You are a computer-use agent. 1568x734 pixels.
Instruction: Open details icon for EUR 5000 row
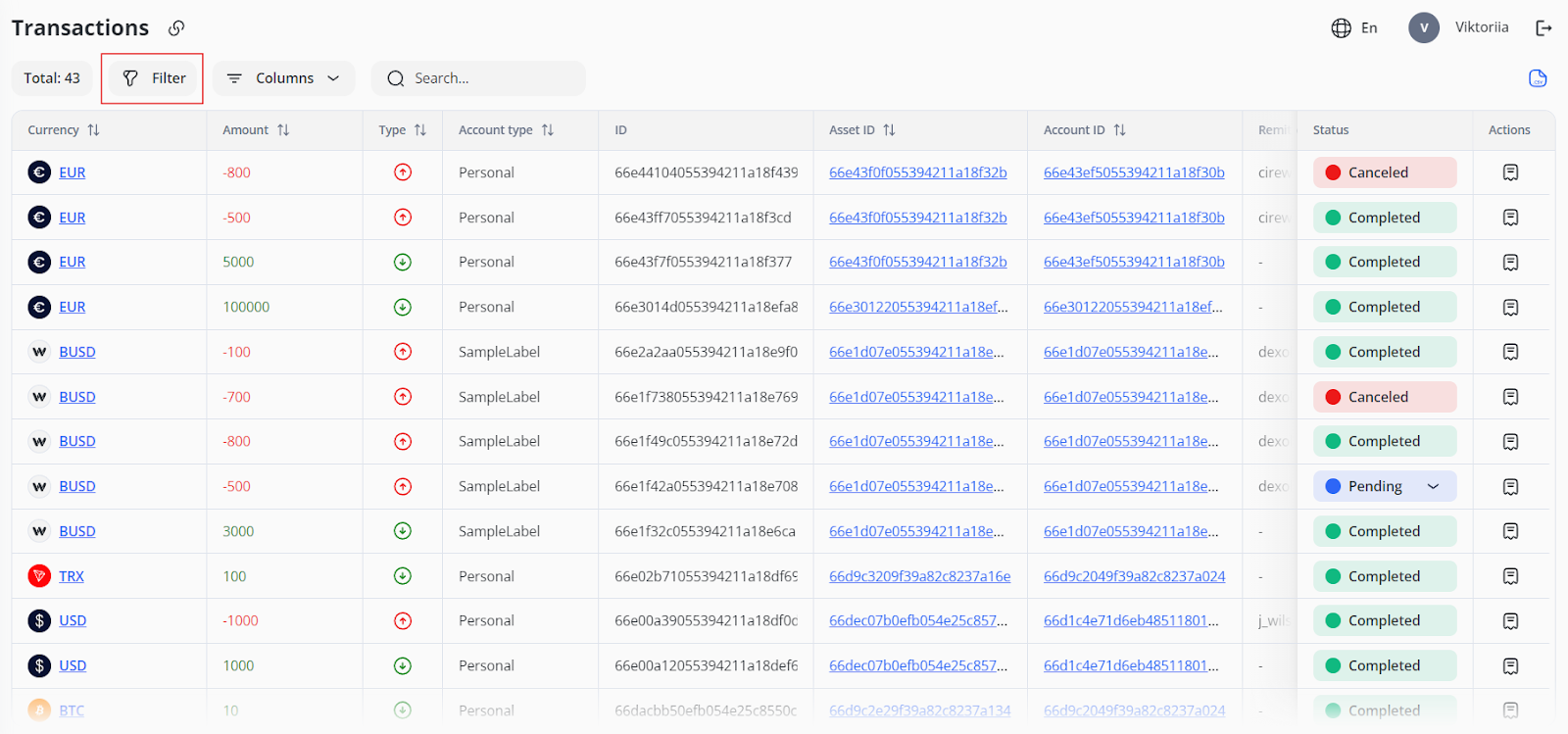pyautogui.click(x=1510, y=263)
